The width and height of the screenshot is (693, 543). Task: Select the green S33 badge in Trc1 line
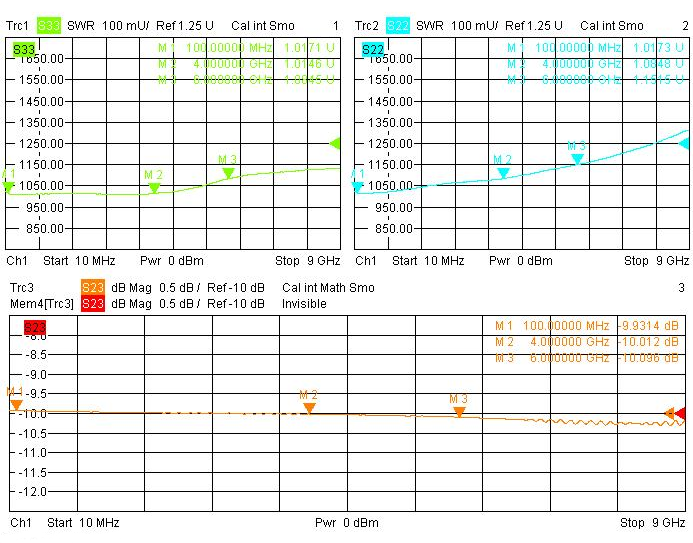[49, 25]
